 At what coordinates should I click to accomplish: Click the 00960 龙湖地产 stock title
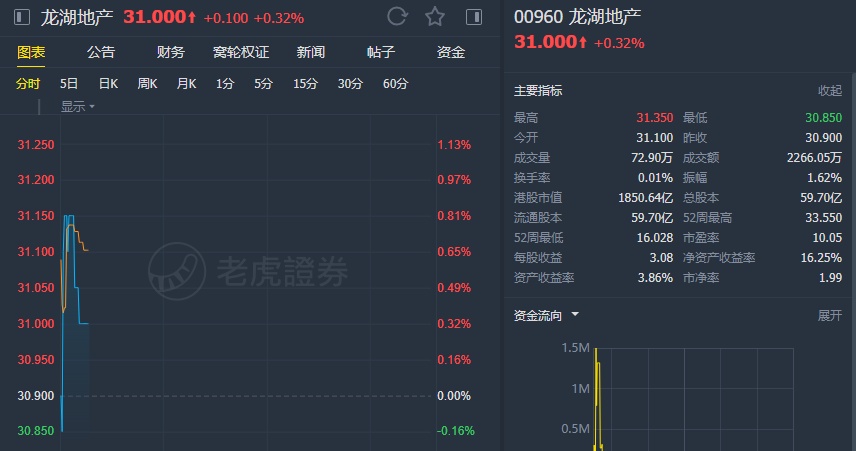(578, 17)
